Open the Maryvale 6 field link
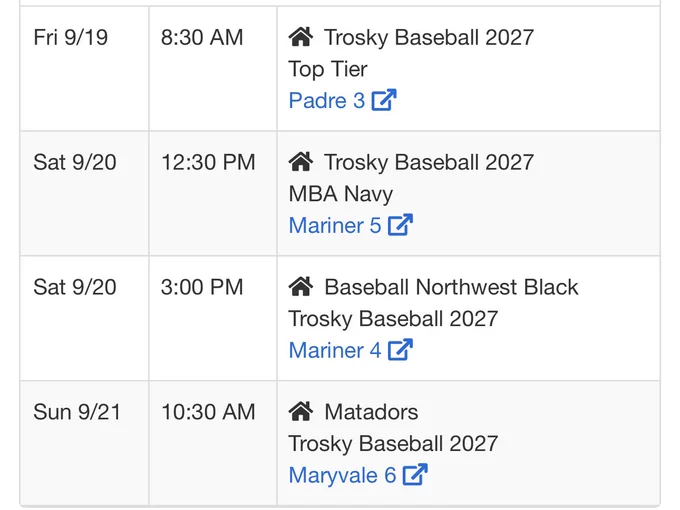The width and height of the screenshot is (680, 510). click(358, 475)
